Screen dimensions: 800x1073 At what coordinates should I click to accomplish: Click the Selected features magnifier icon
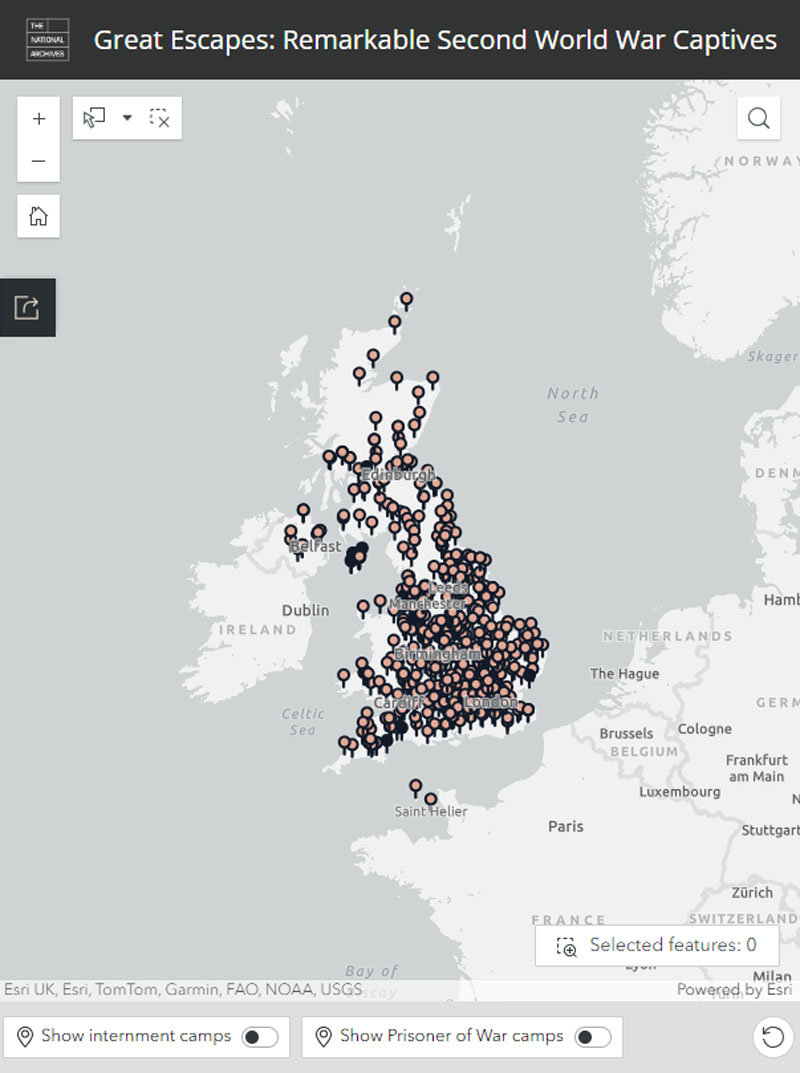click(565, 944)
